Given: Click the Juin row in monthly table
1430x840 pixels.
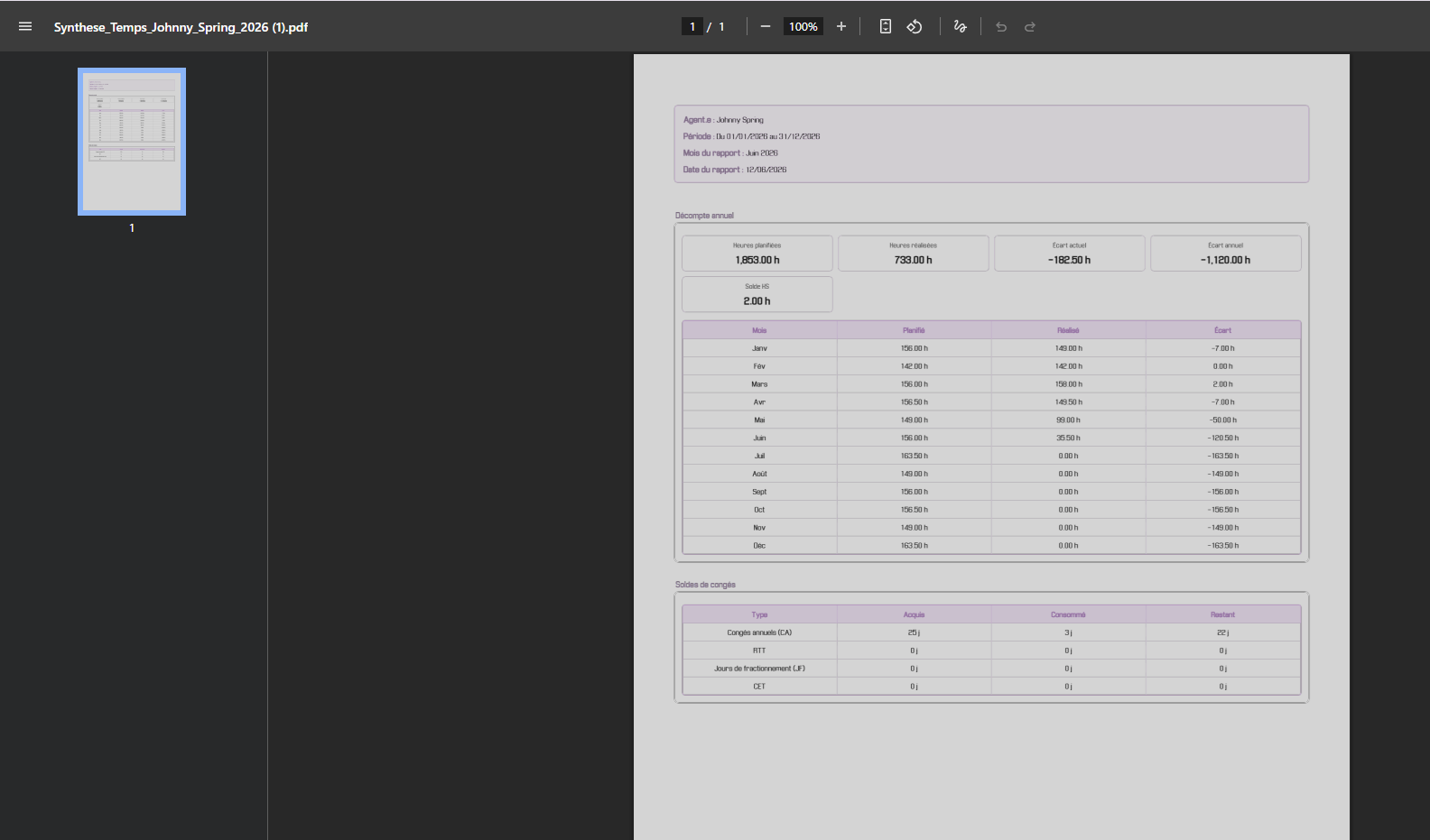Looking at the screenshot, I should 991,438.
